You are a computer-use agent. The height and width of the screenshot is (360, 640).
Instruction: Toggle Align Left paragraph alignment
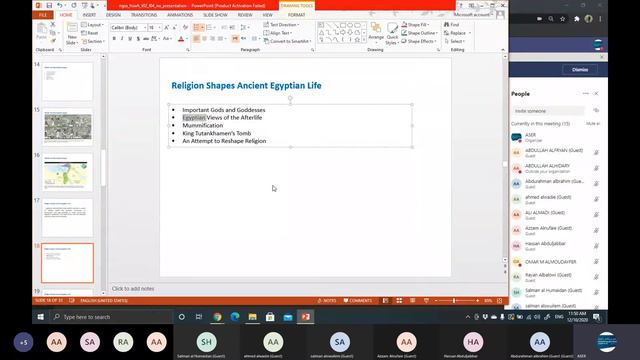[196, 38]
